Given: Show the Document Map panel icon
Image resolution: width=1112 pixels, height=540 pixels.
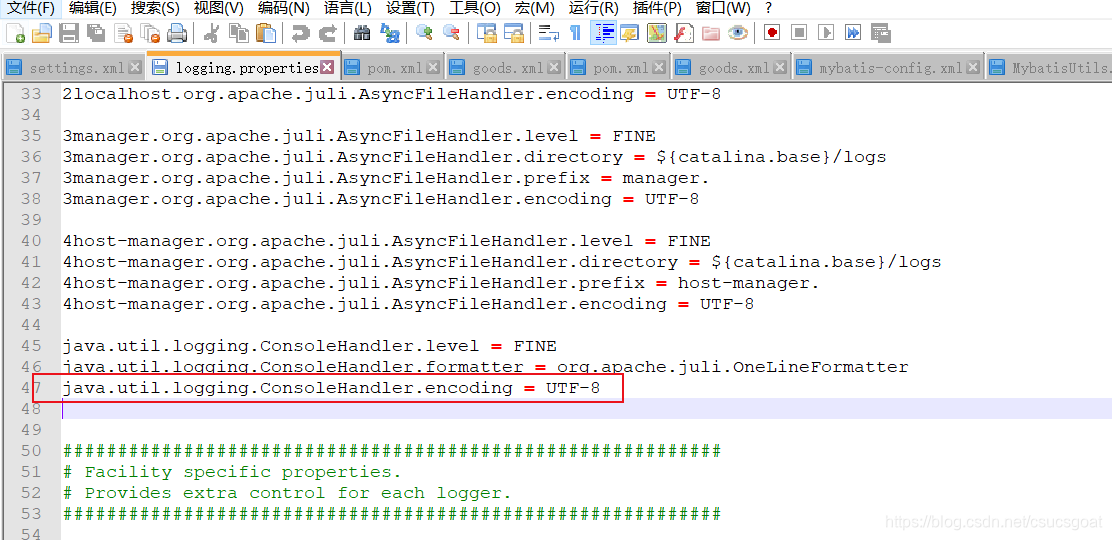Looking at the screenshot, I should point(657,33).
